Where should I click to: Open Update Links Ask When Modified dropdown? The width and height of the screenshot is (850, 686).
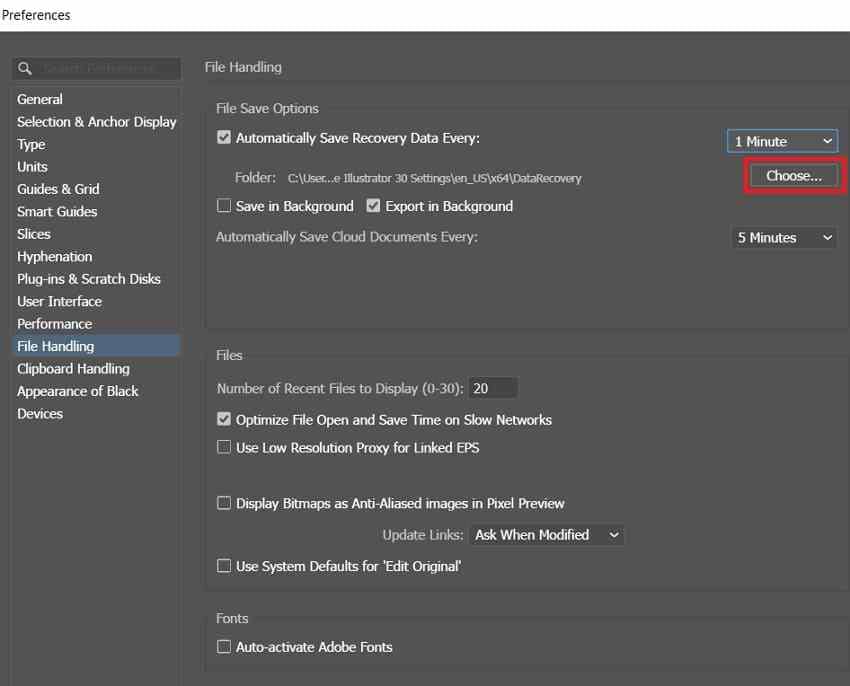(x=546, y=535)
